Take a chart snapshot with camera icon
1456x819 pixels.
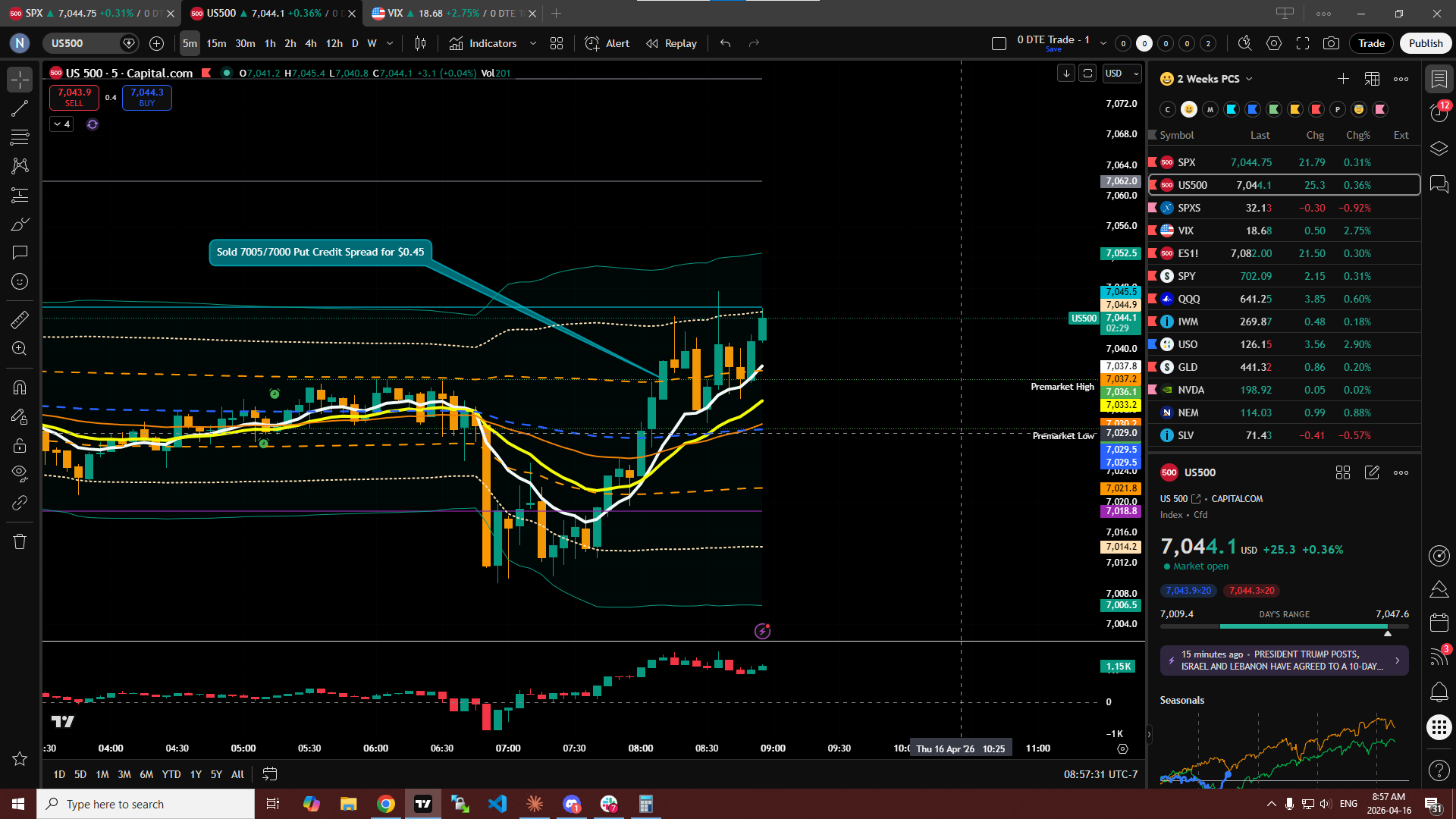[1331, 43]
